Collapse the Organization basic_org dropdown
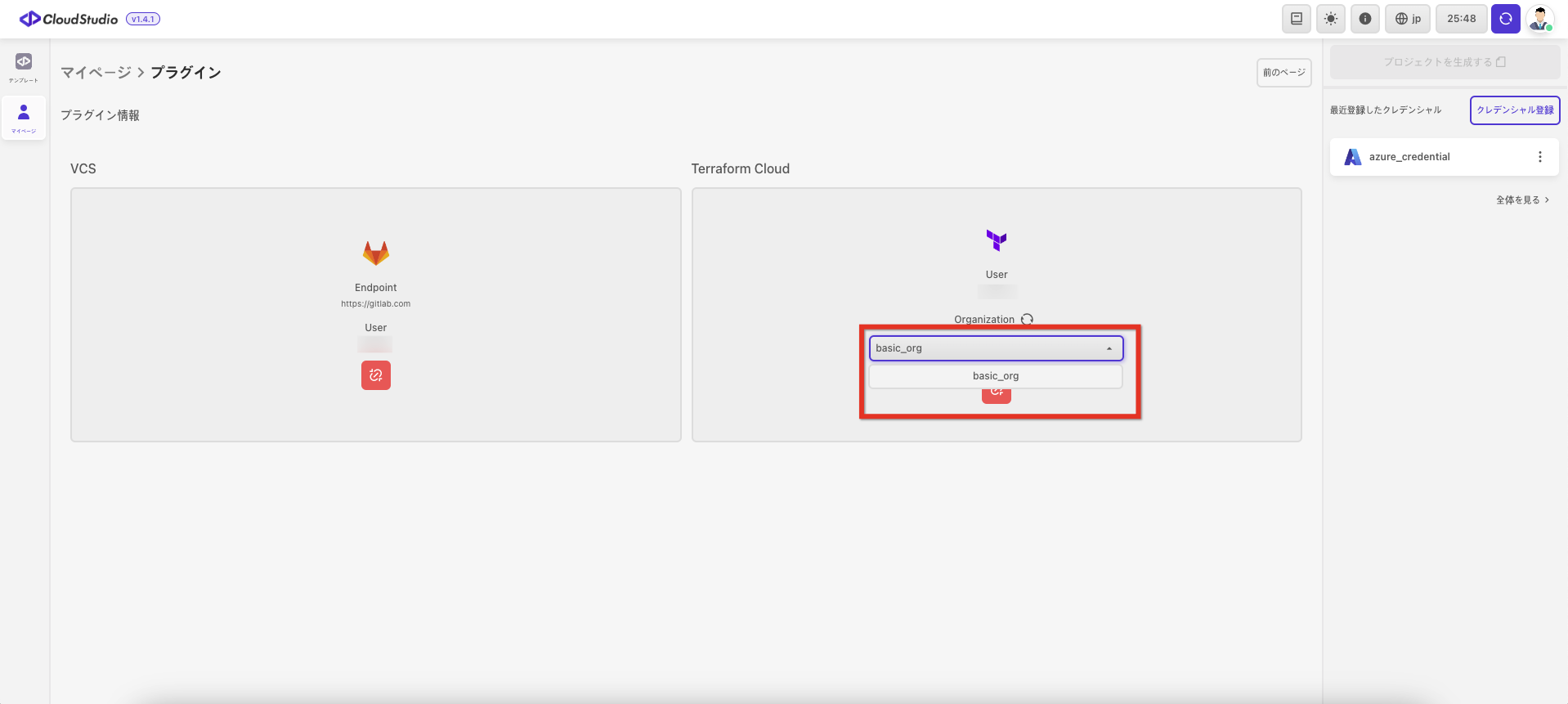 (x=1109, y=349)
